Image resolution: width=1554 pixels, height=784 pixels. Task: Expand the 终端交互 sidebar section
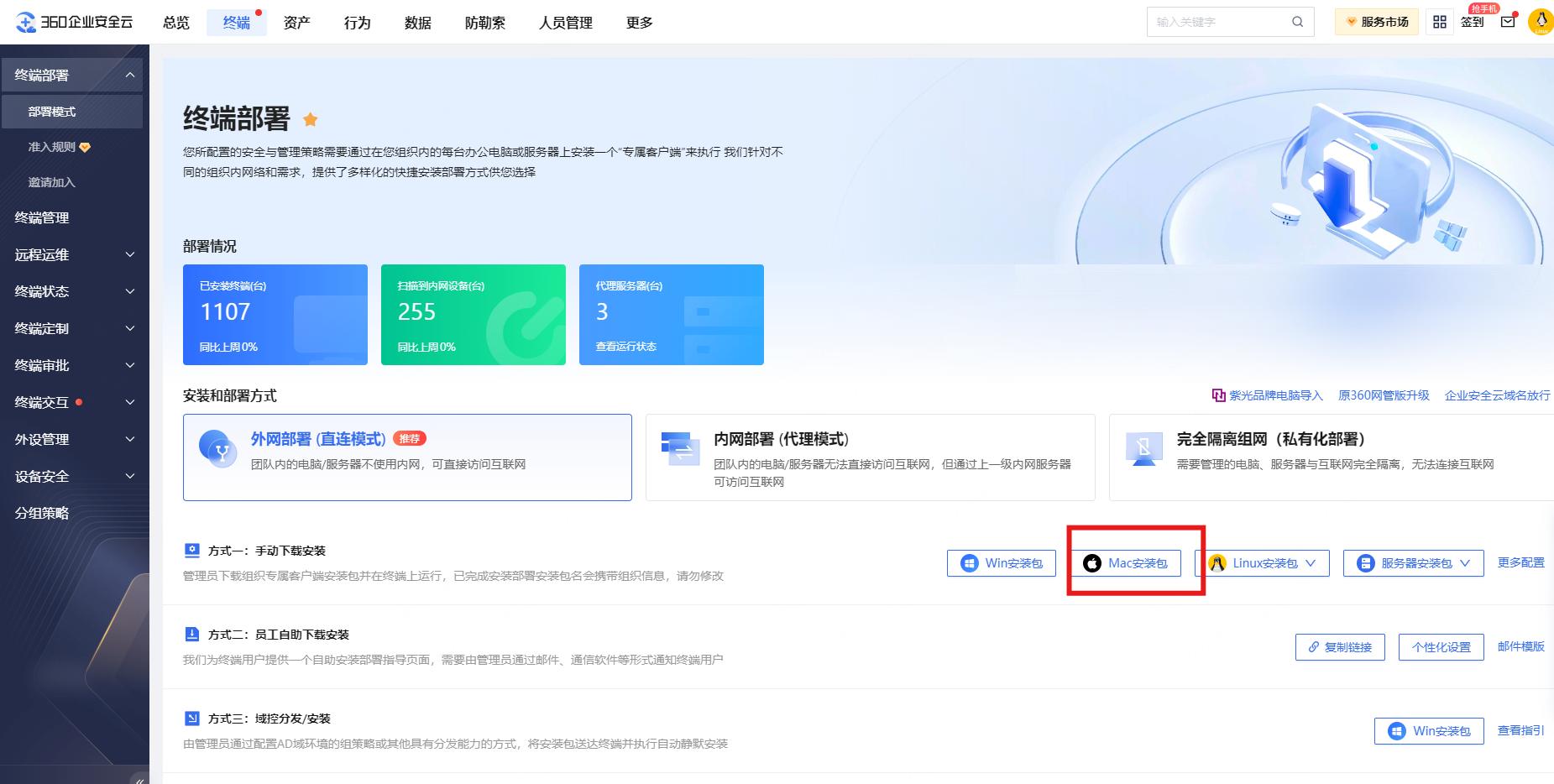[x=130, y=402]
